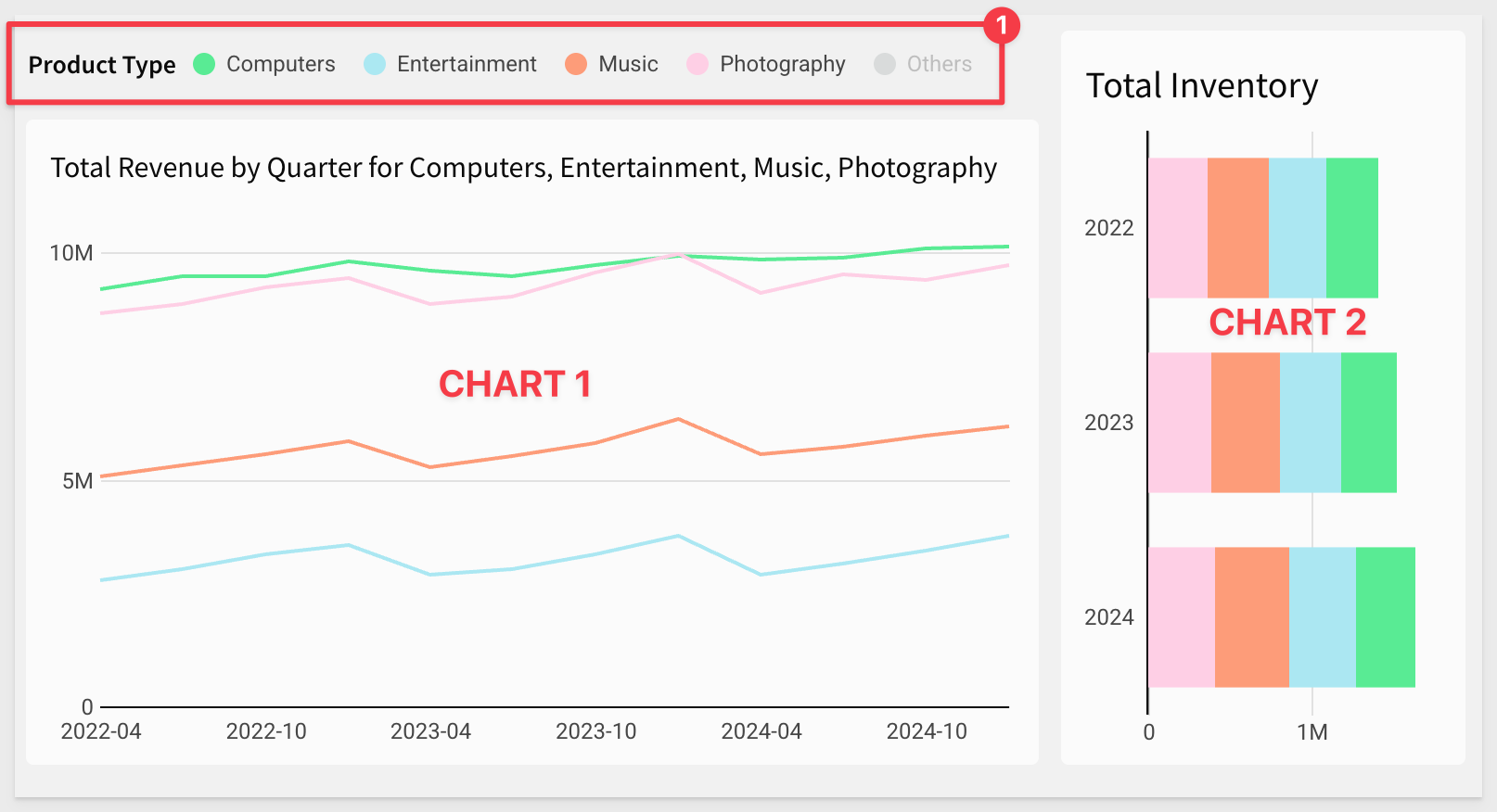Click the gray Others legend dot
The height and width of the screenshot is (812, 1497).
pyautogui.click(x=885, y=64)
